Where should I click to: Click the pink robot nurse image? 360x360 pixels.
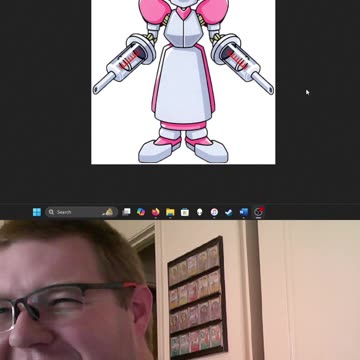tap(183, 82)
